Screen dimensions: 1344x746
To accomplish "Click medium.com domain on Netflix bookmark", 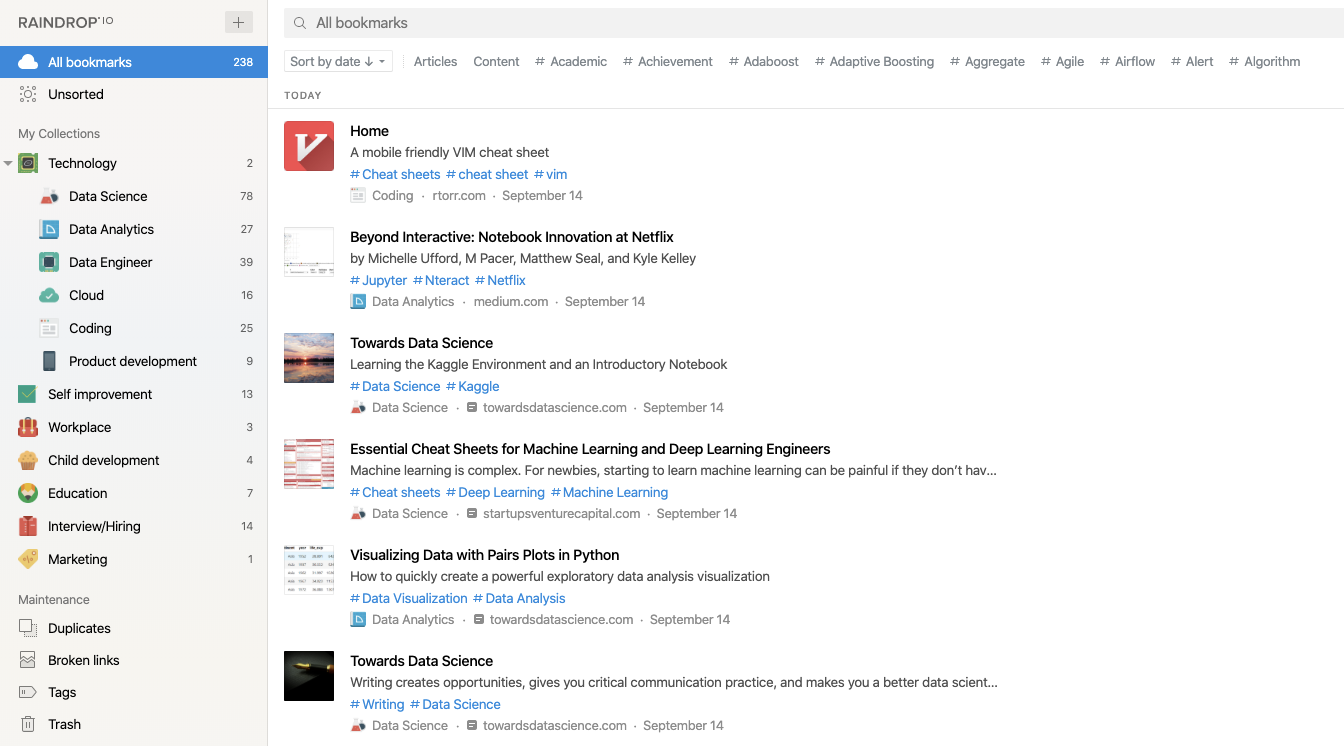I will point(511,301).
